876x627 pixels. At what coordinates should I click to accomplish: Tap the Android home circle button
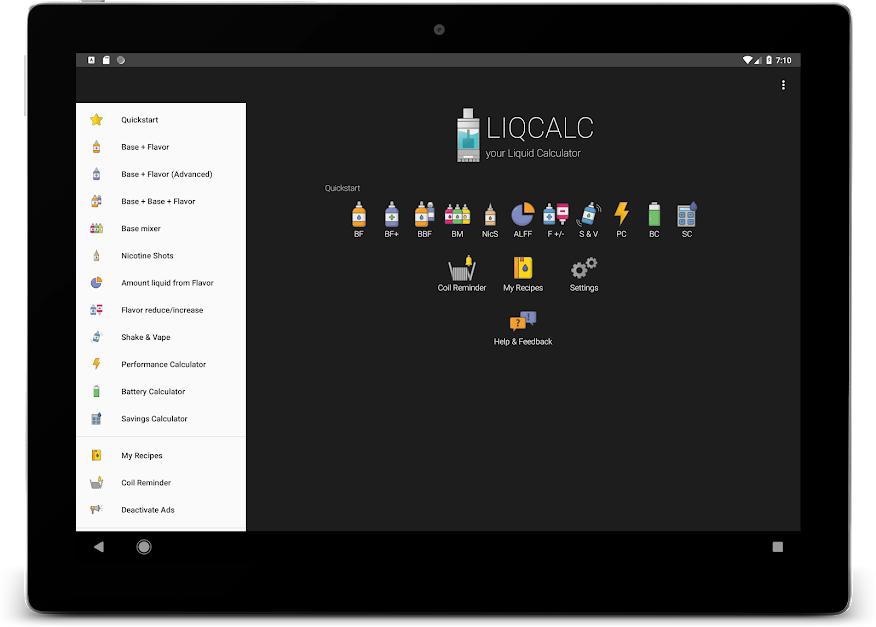point(144,547)
